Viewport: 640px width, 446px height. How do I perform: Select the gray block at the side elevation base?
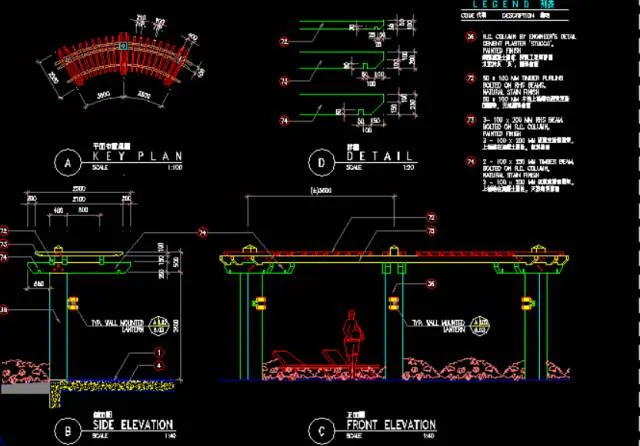pos(25,388)
